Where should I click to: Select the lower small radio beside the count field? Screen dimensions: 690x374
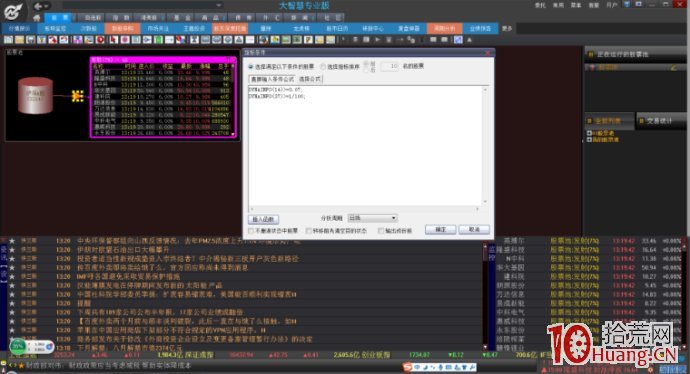[366, 70]
